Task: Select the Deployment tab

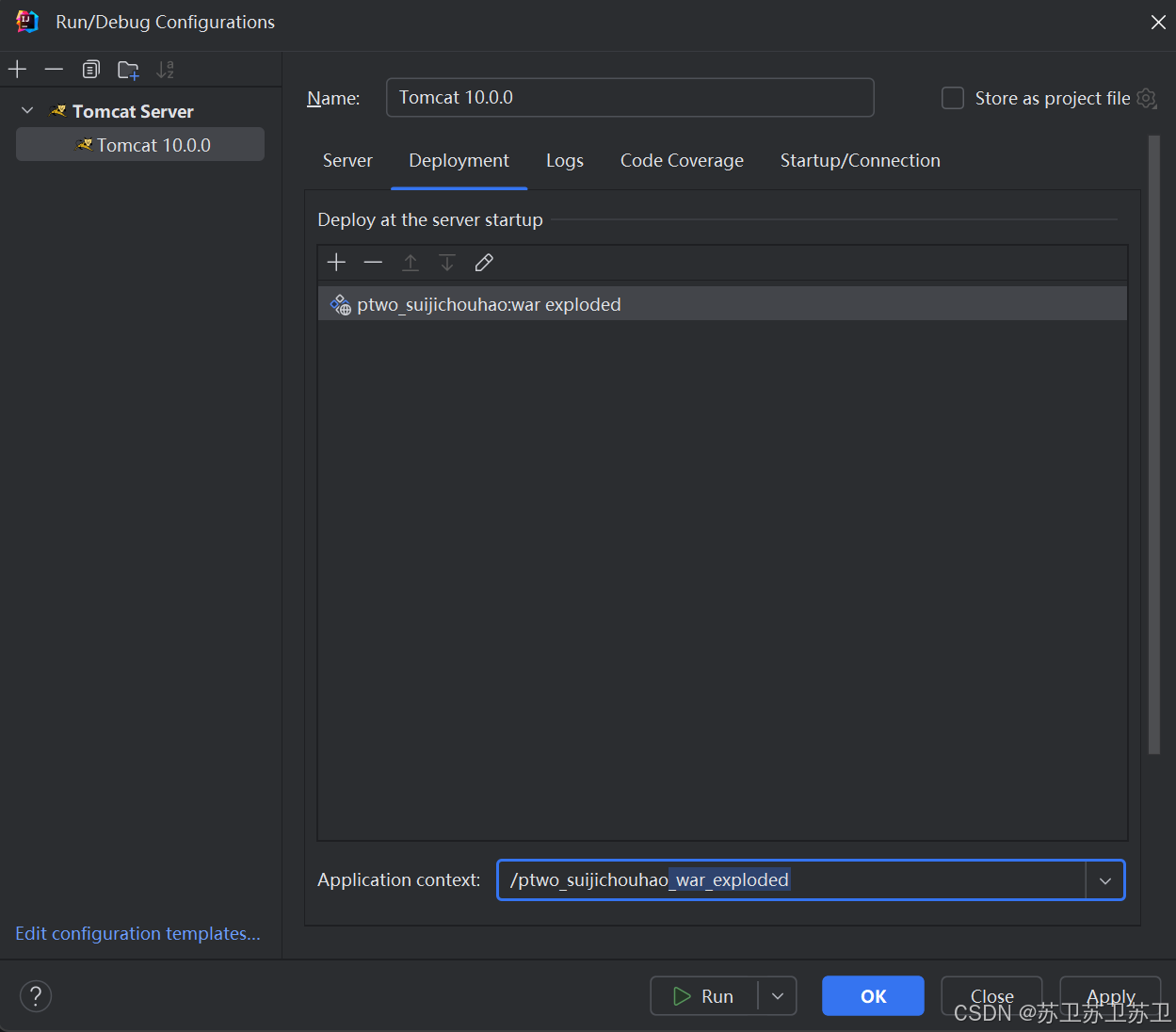Action: tap(459, 161)
